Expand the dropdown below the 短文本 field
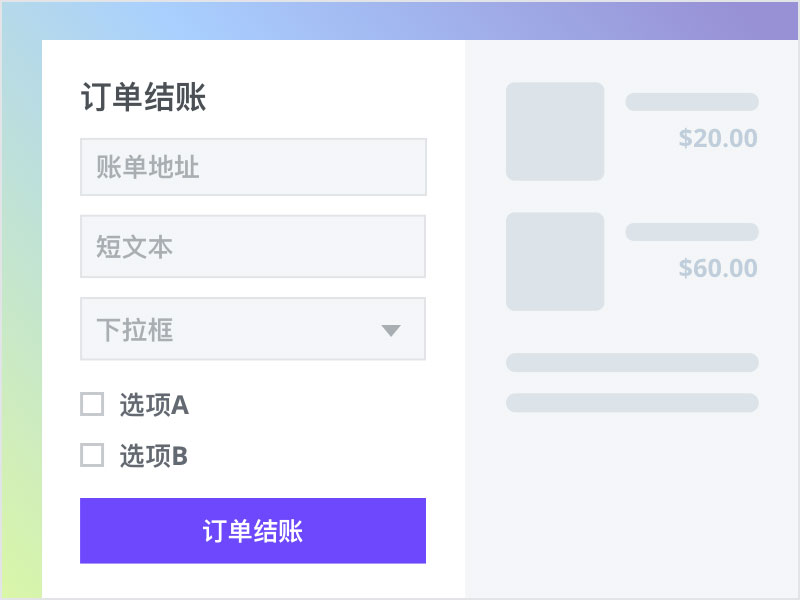 (252, 330)
